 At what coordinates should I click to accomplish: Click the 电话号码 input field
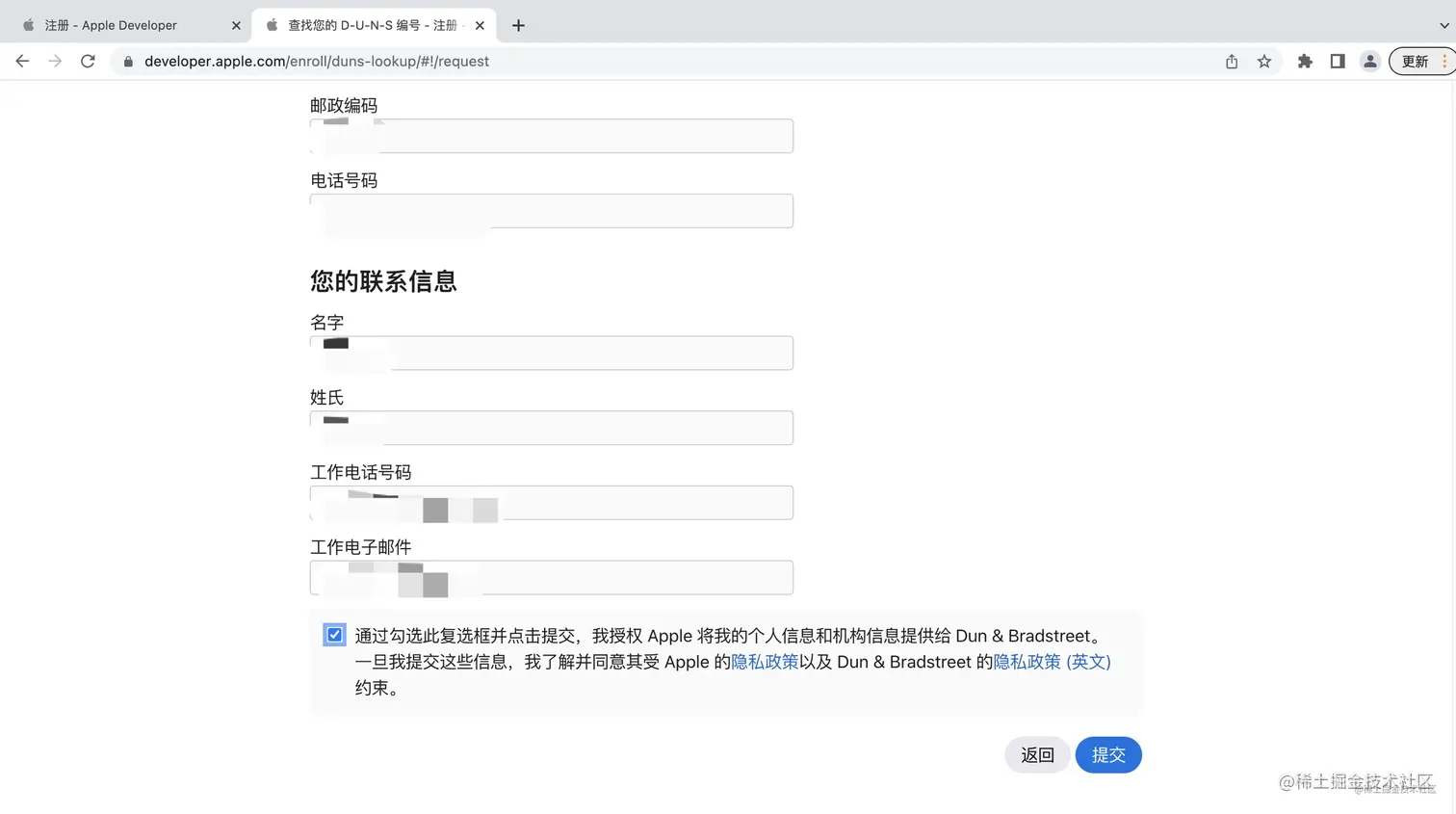coord(552,211)
